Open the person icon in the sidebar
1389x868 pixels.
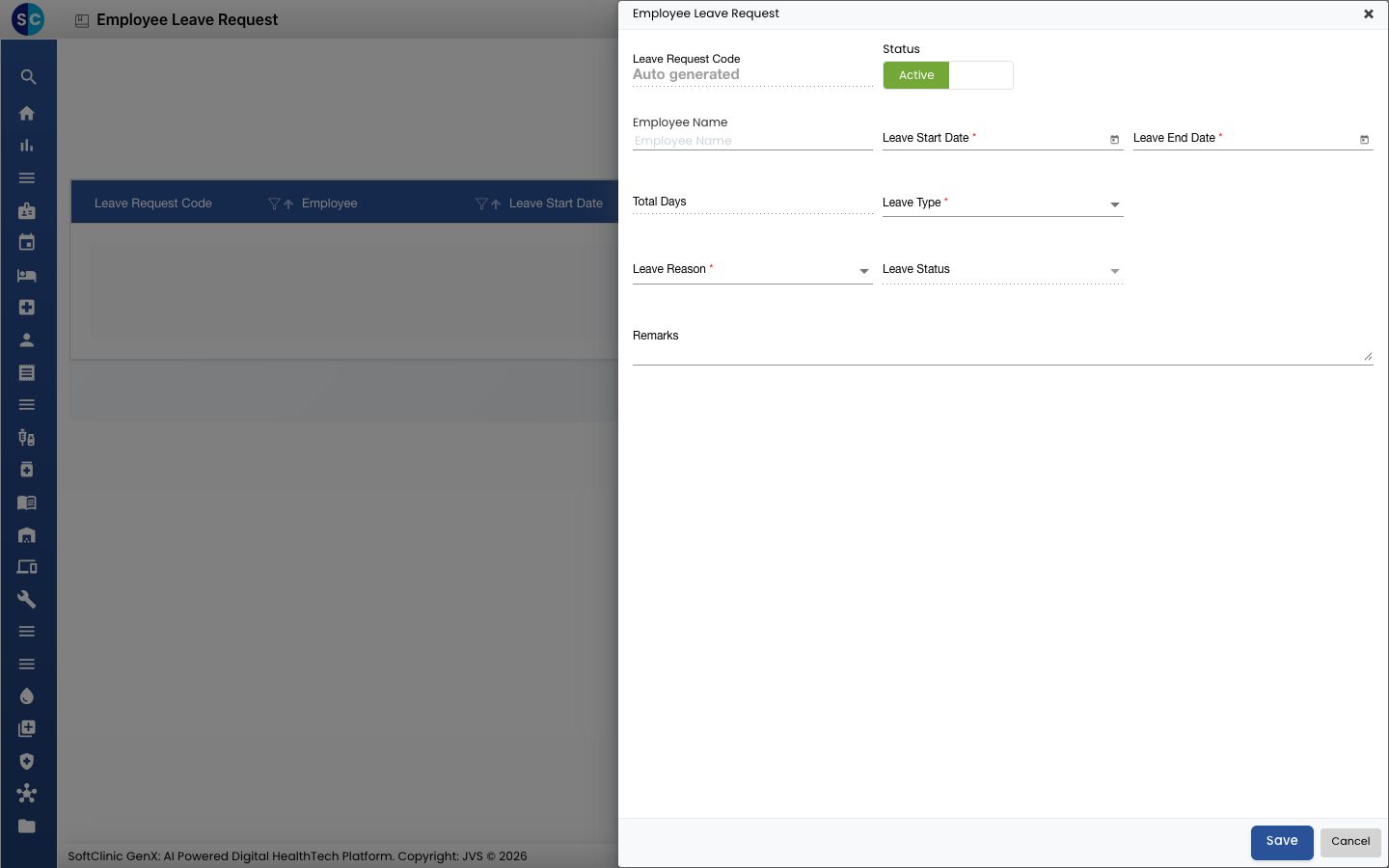point(27,340)
